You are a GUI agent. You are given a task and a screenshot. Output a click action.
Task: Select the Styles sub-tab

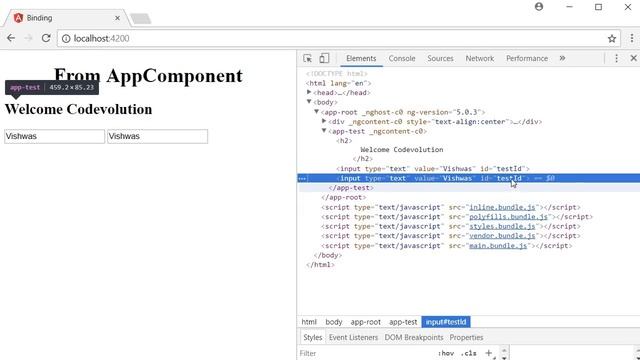click(x=313, y=338)
